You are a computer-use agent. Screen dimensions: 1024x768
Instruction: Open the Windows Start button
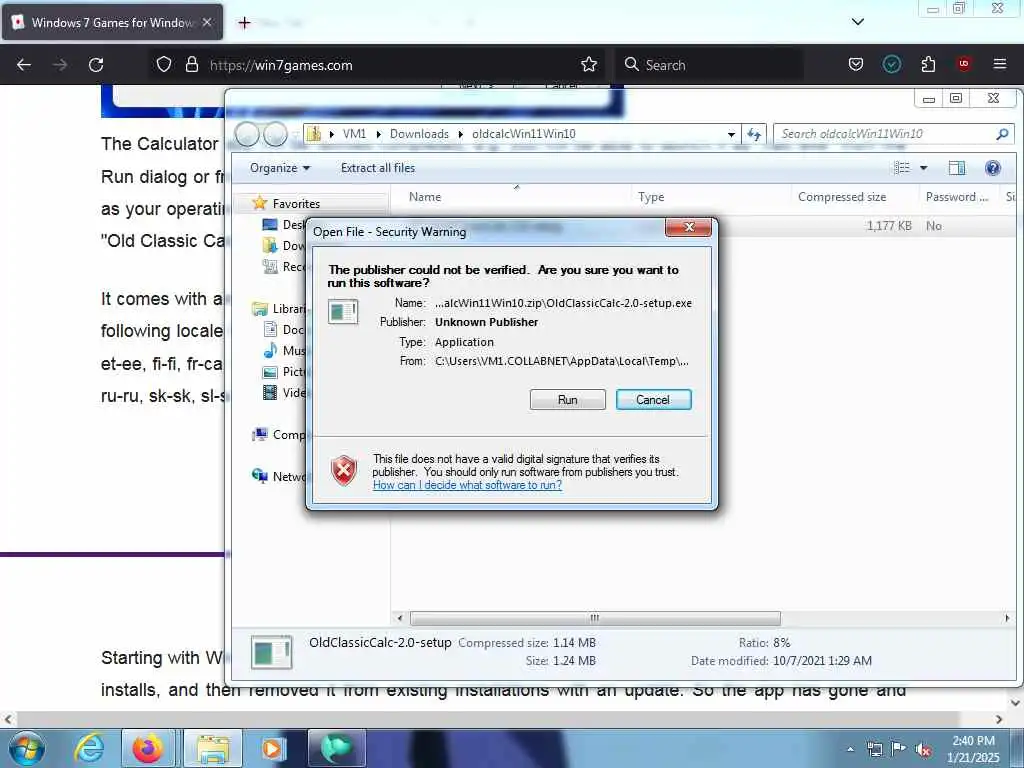[27, 748]
